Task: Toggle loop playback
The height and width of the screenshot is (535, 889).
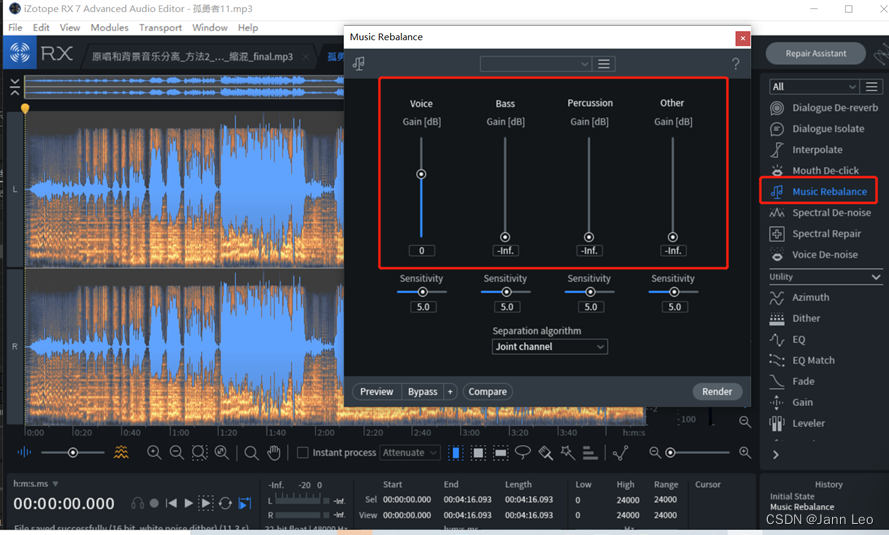Action: [x=225, y=503]
